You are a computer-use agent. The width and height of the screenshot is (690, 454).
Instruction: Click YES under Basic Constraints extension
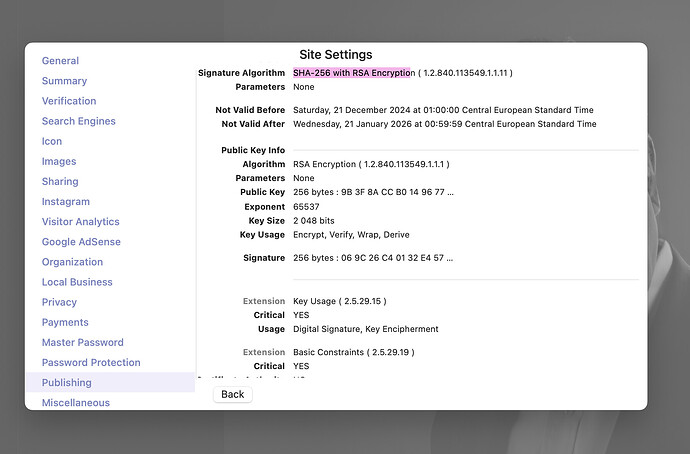point(301,366)
